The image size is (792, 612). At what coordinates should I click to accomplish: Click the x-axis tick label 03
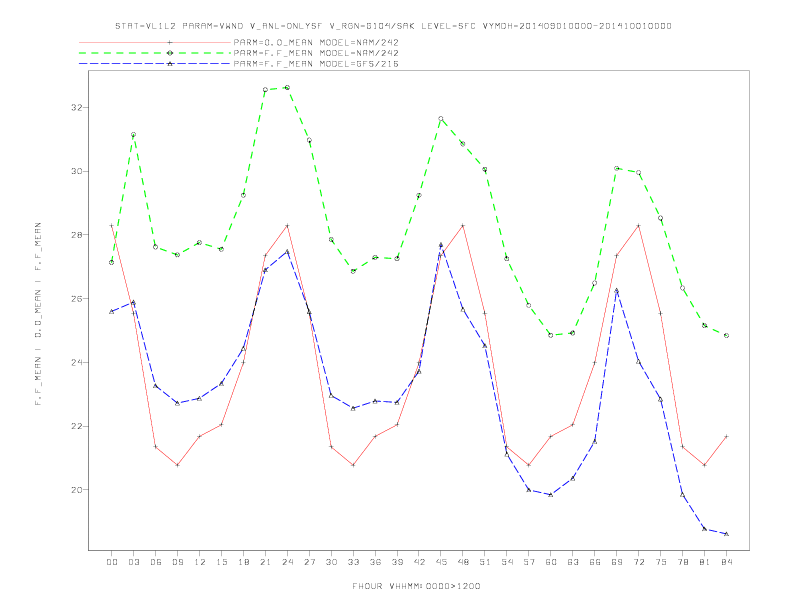click(133, 562)
